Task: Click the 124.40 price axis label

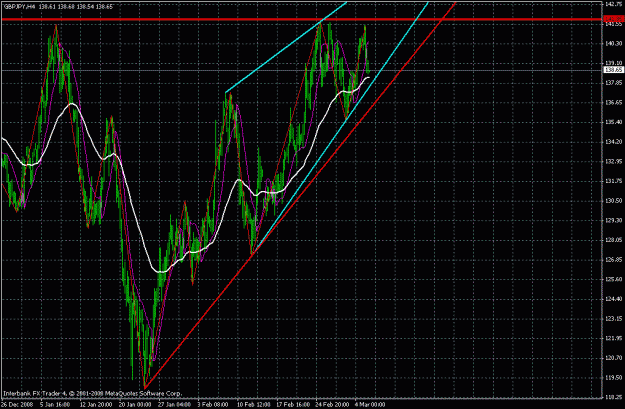Action: tap(614, 299)
